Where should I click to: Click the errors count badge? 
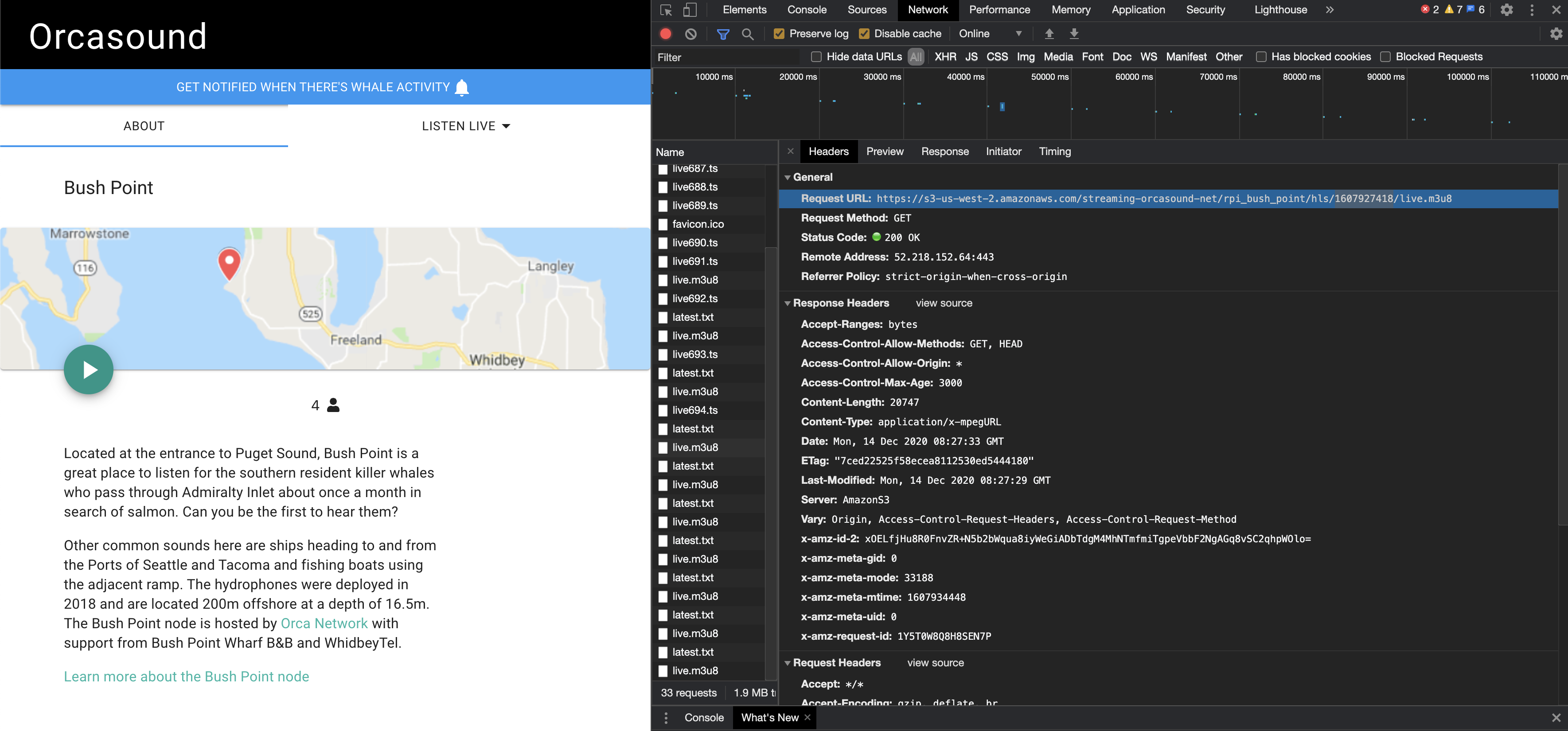pyautogui.click(x=1430, y=10)
